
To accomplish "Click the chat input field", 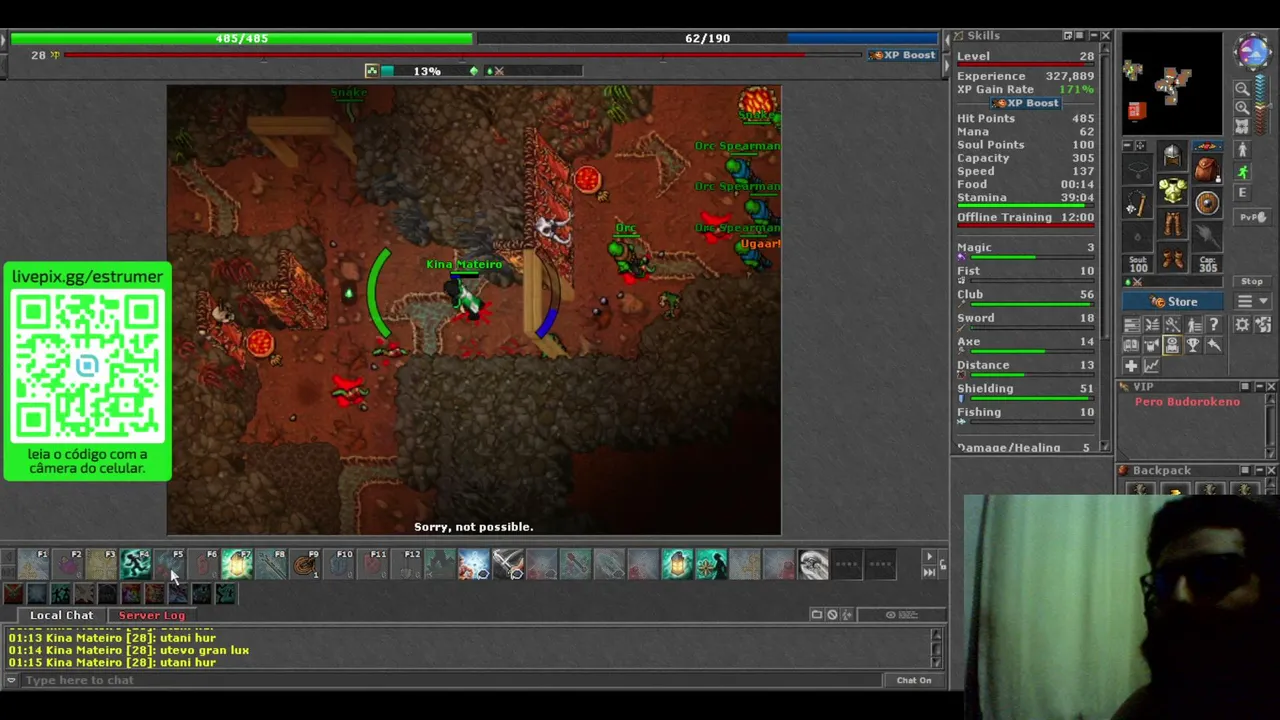I will (450, 680).
